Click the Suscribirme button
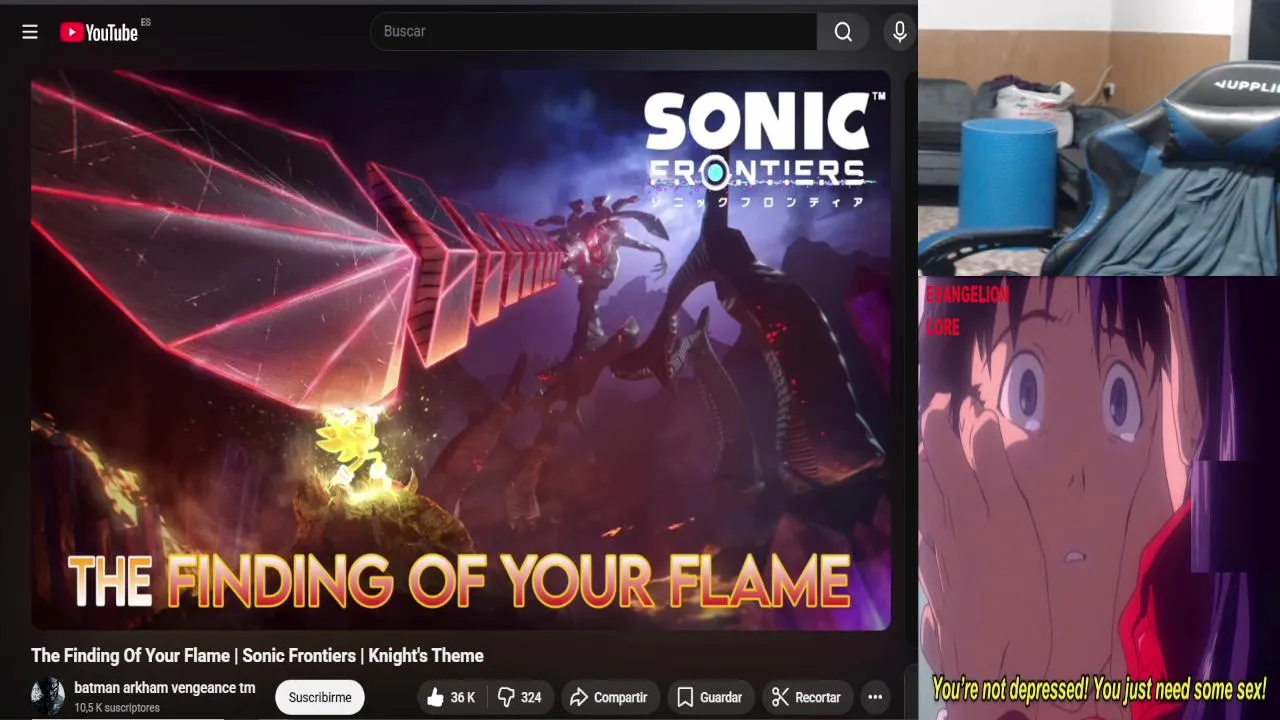The height and width of the screenshot is (720, 1280). click(x=320, y=697)
